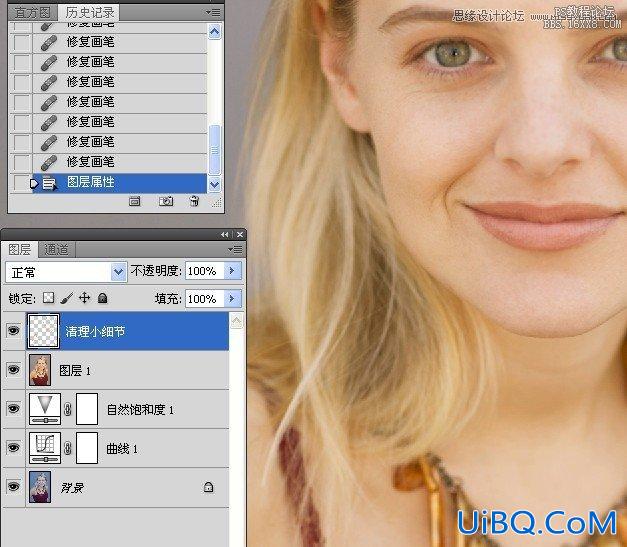Select the 背景 layer name

point(72,488)
